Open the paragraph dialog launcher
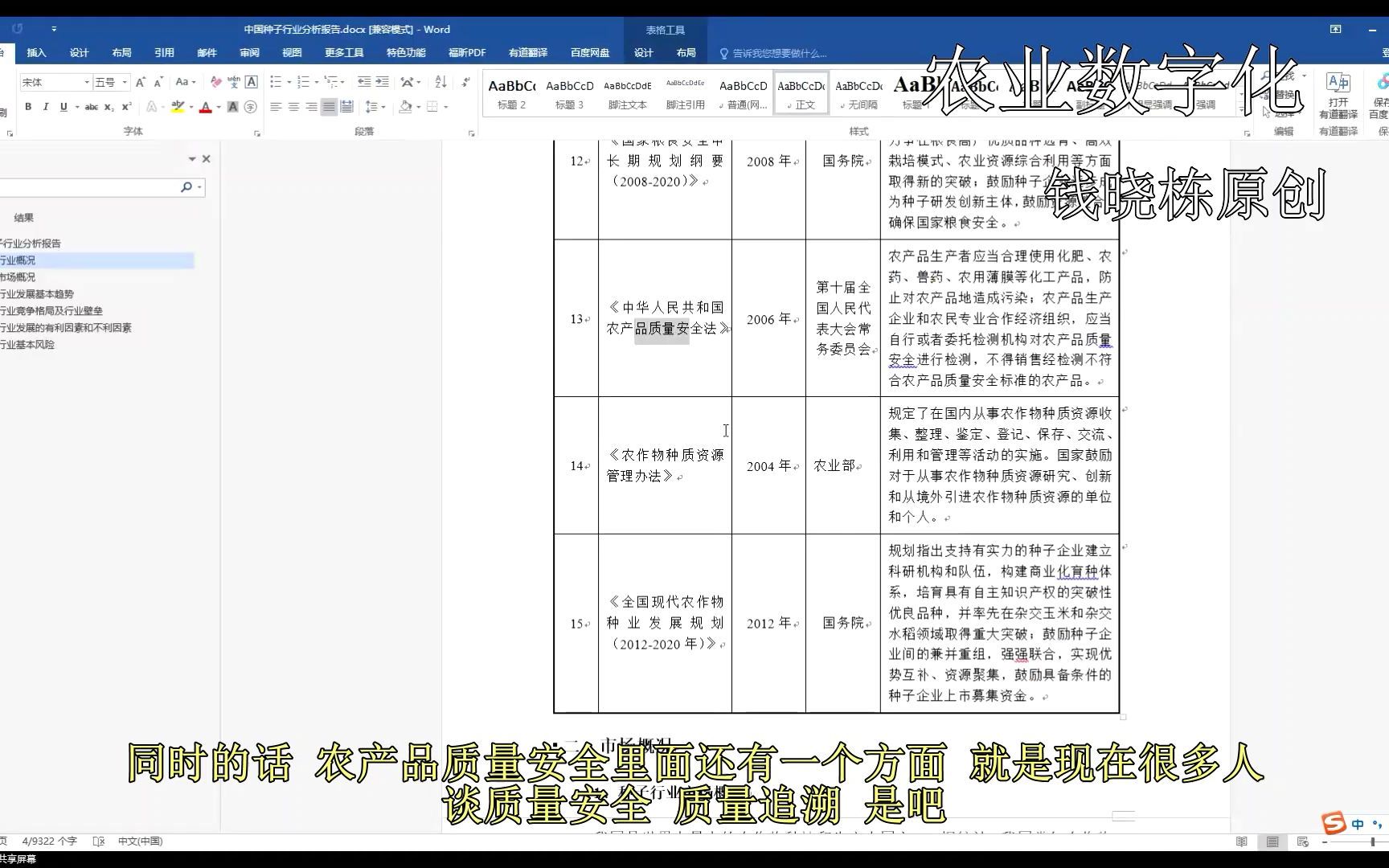 click(x=472, y=133)
